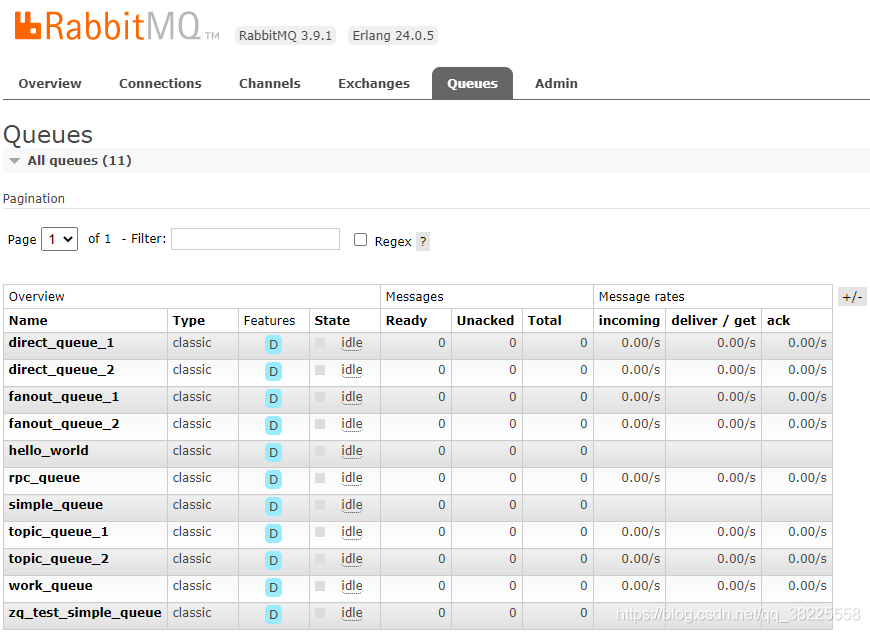This screenshot has width=870, height=633.
Task: Open the rpc_queue queue link
Action: (44, 478)
